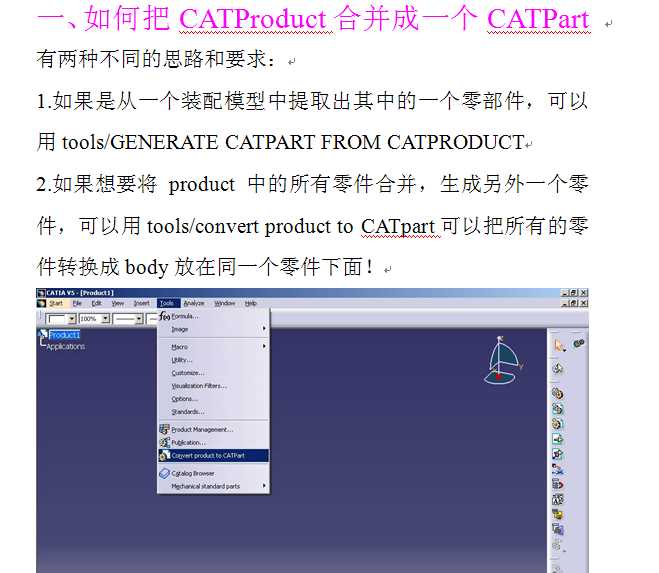
Task: Click the Selective Load icon
Action: point(558,515)
